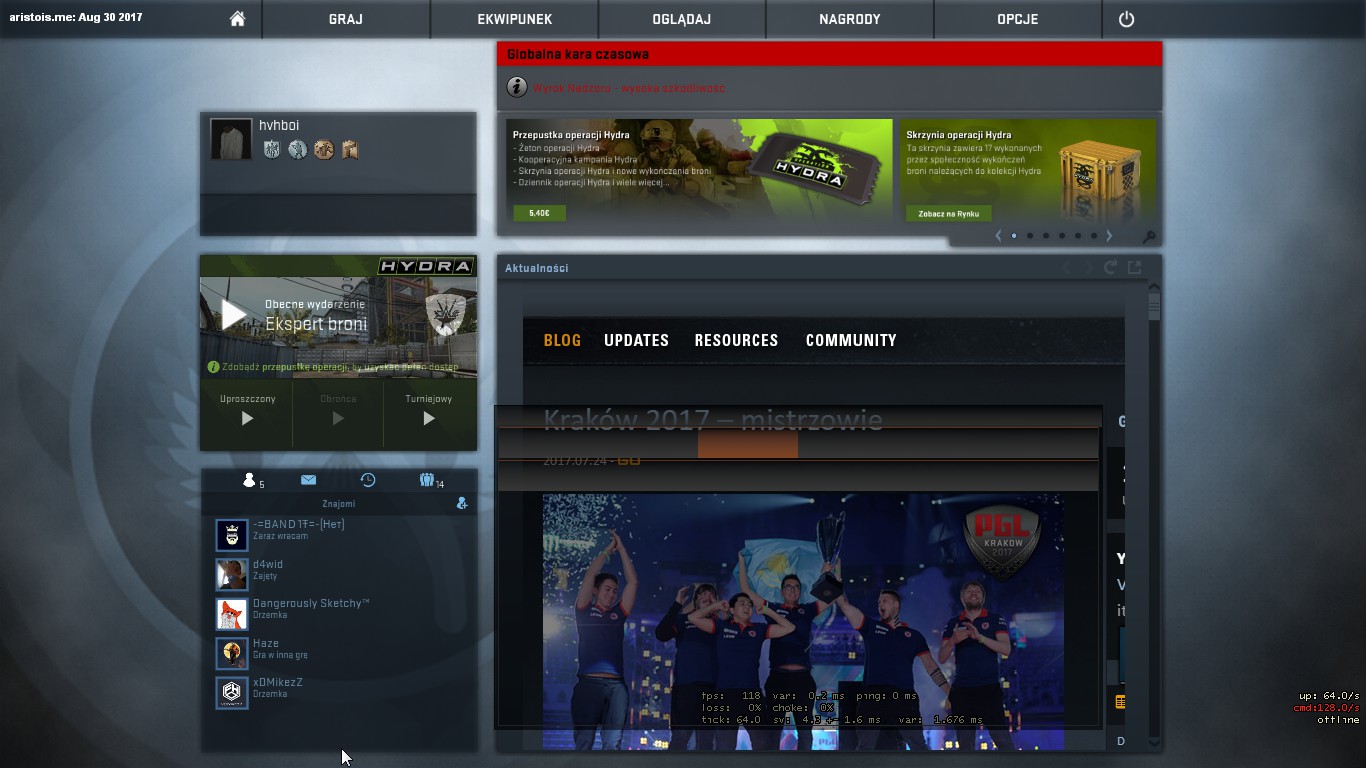
Task: Open Aktualności news in external window
Action: pos(1134,267)
